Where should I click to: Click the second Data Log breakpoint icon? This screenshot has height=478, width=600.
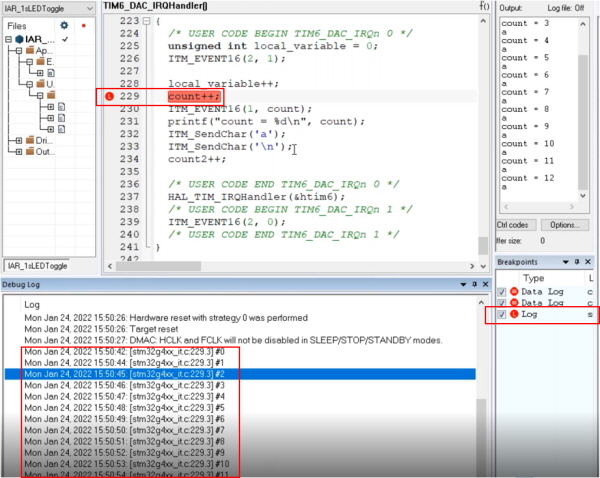514,303
